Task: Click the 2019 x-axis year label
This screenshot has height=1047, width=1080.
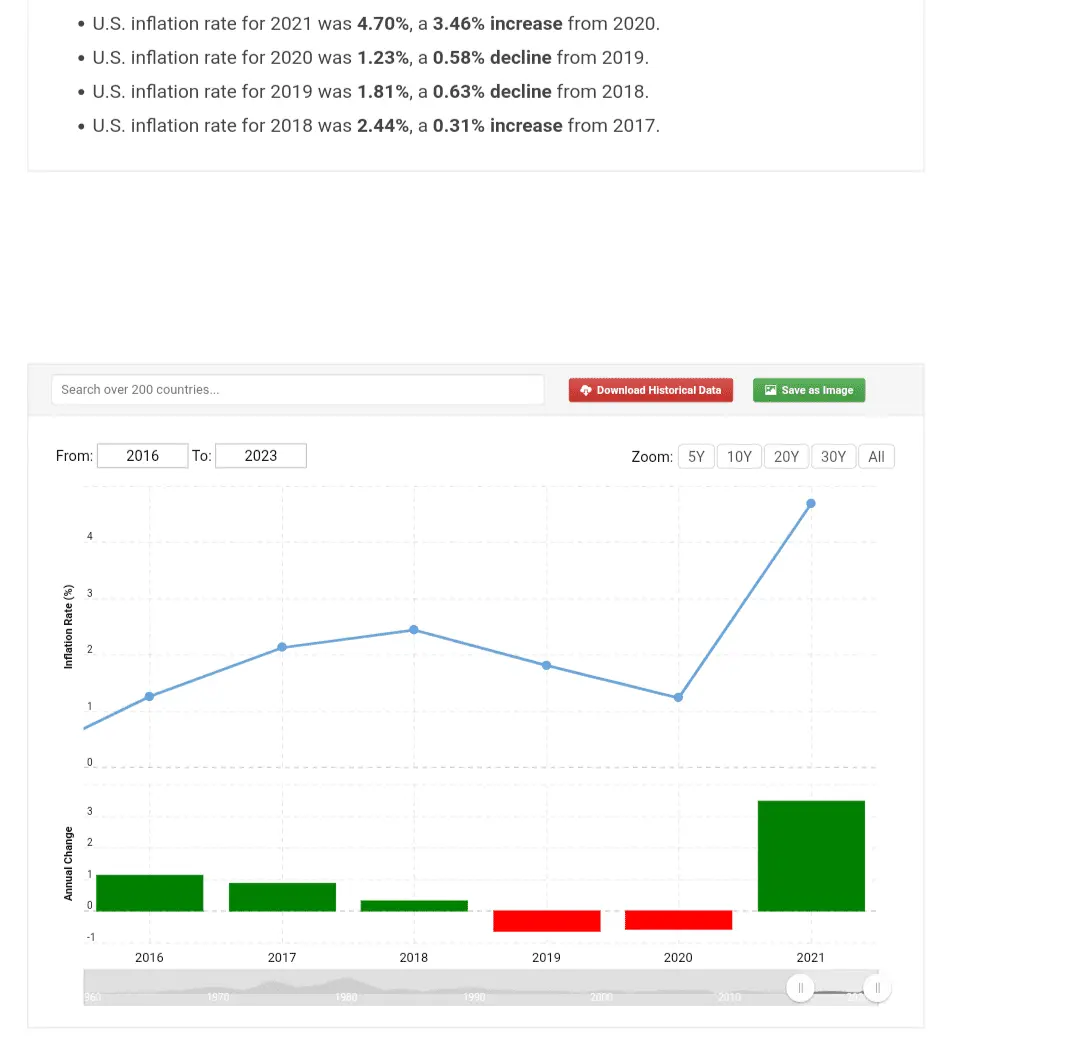Action: (546, 957)
